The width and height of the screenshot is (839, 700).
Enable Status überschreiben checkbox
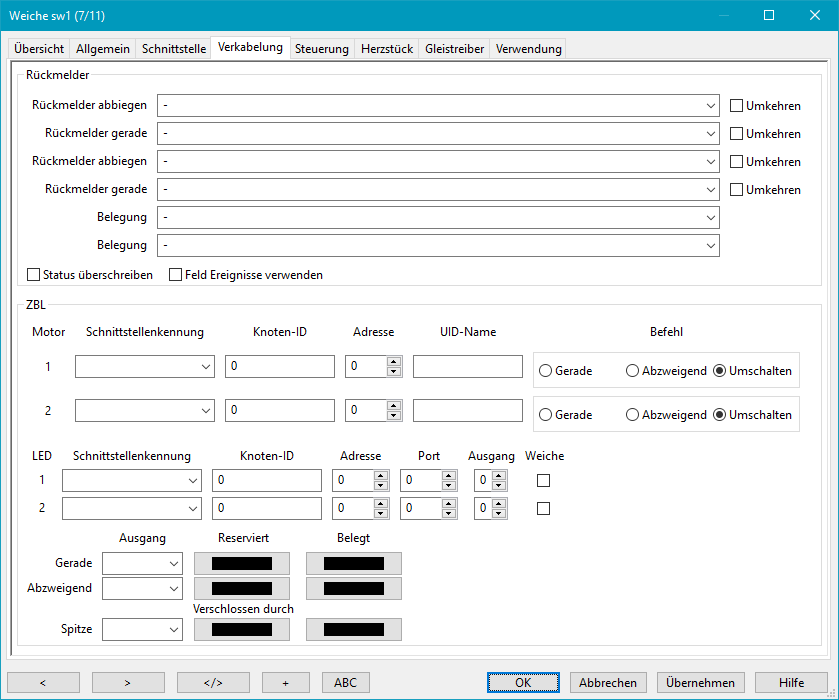34,274
